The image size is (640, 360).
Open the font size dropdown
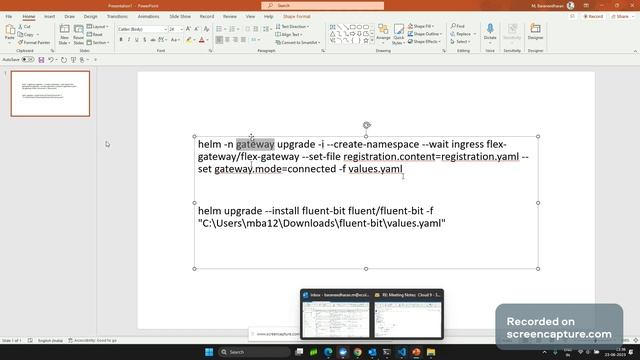[x=181, y=29]
